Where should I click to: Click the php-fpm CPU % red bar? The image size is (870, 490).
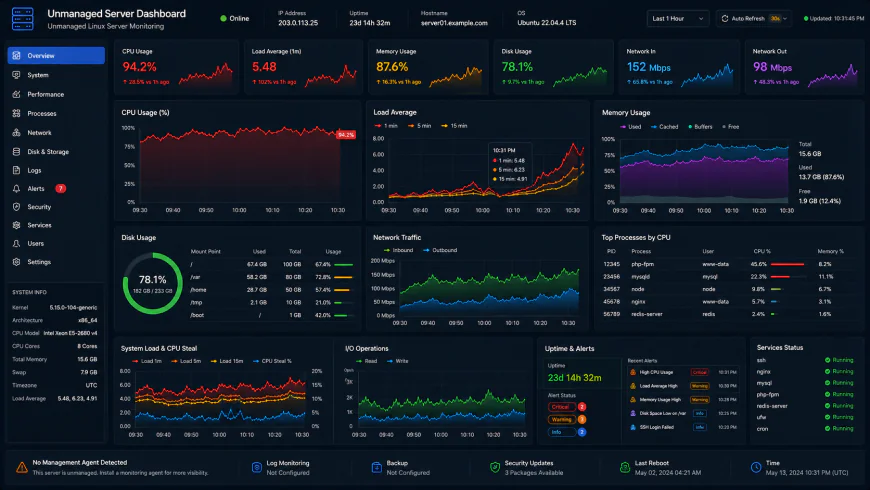(787, 265)
